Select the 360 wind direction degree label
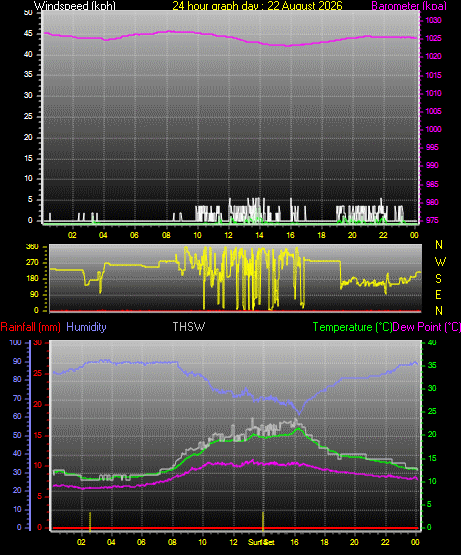461x555 pixels. click(32, 247)
